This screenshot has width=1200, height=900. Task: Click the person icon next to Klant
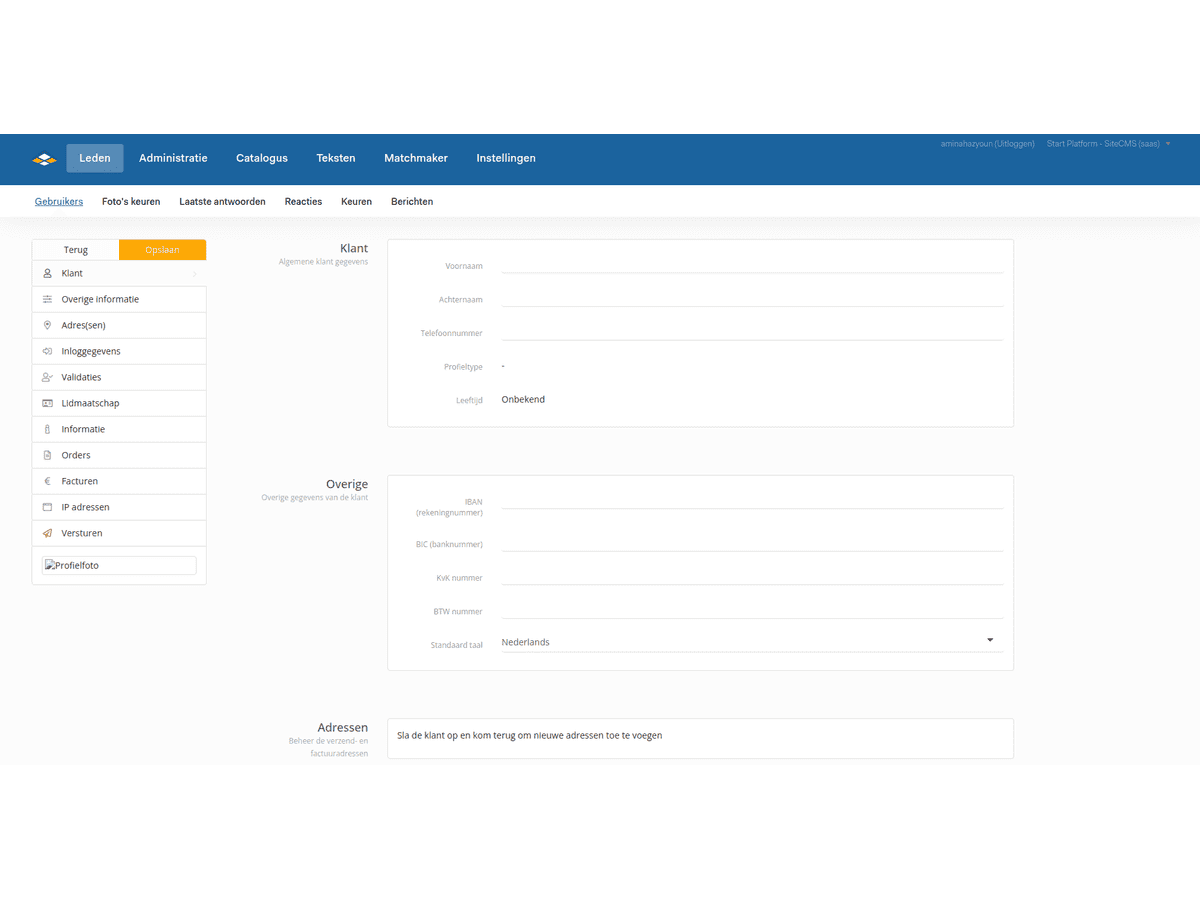pos(47,273)
